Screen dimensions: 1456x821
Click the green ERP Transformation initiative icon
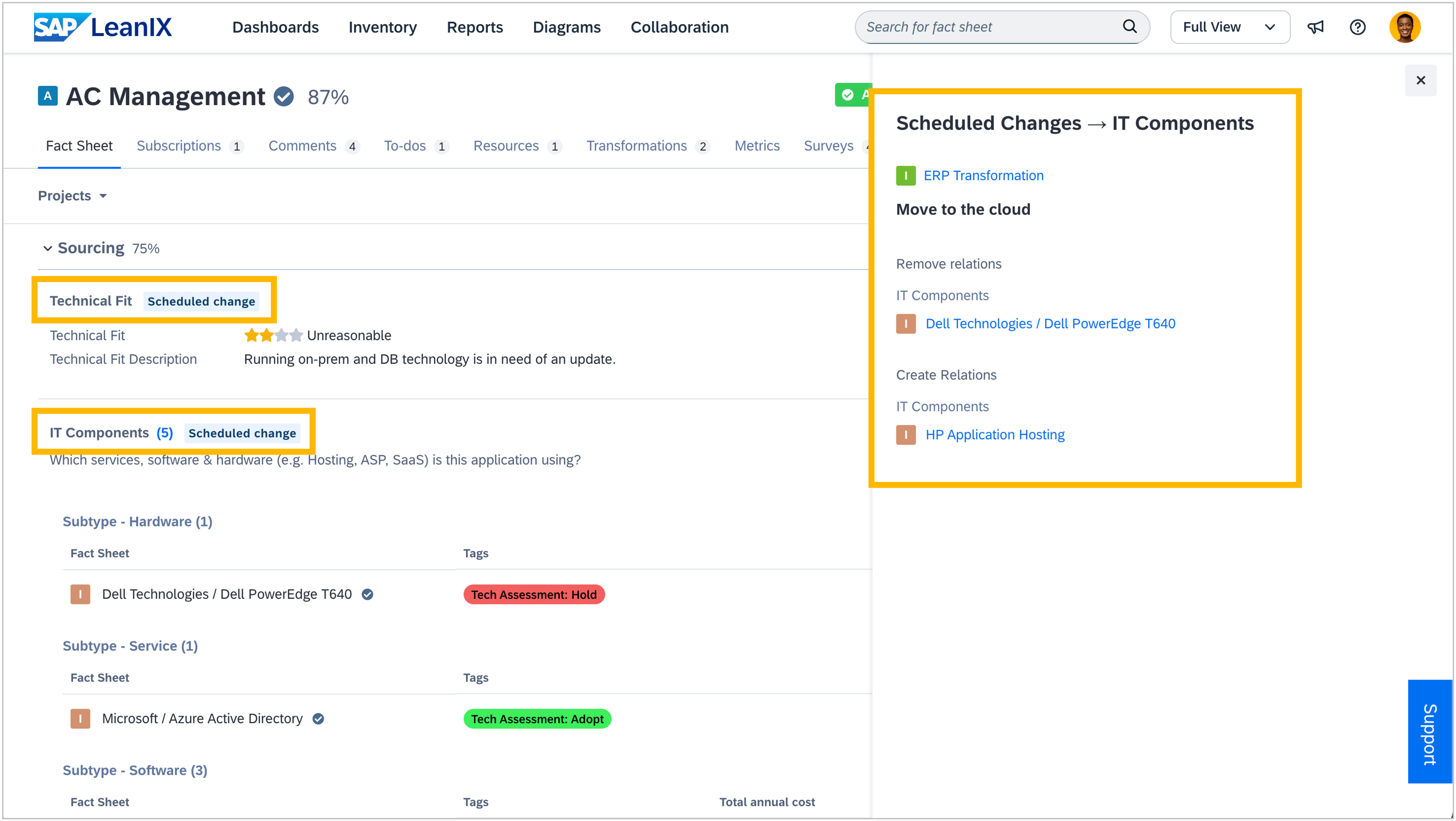tap(905, 176)
